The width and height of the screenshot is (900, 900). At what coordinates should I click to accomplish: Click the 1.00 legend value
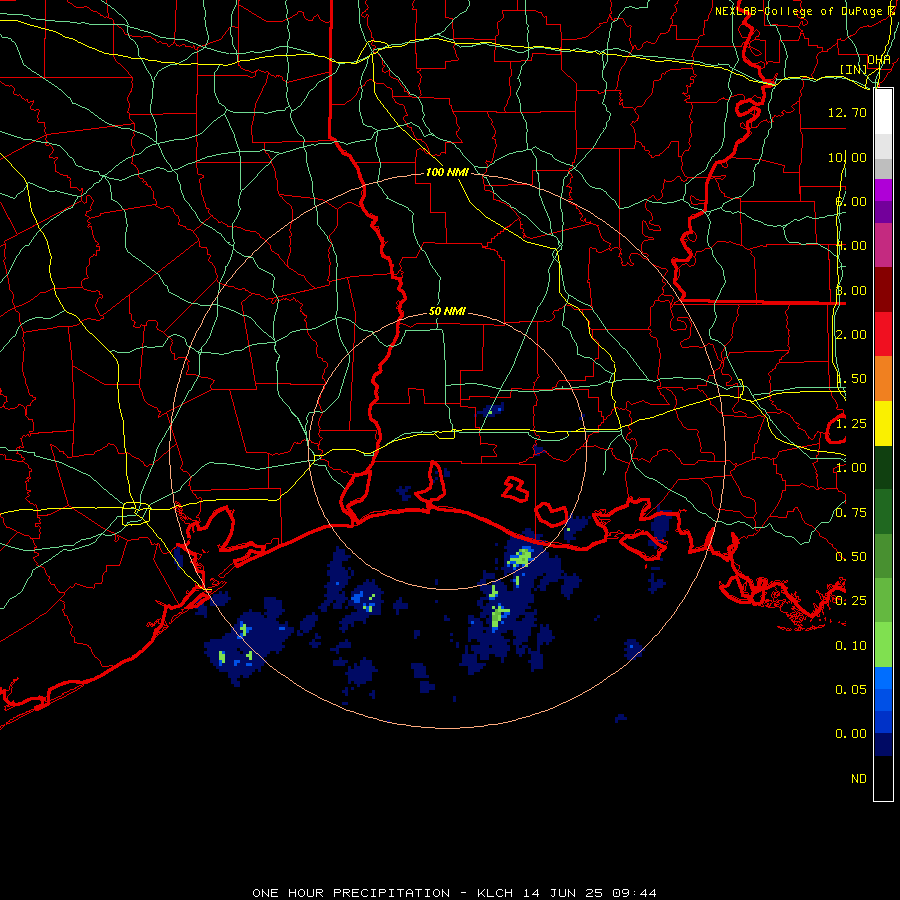851,468
